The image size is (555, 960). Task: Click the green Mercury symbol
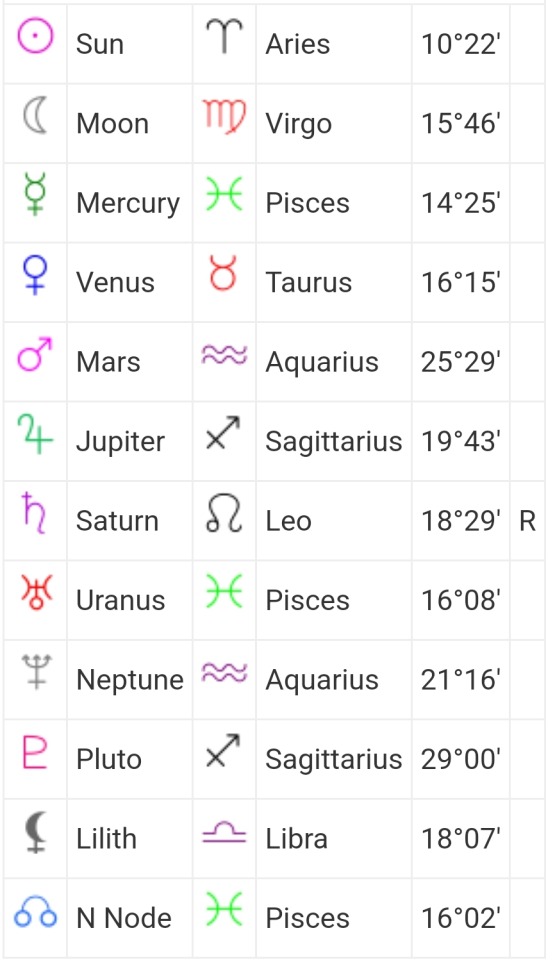pyautogui.click(x=35, y=194)
